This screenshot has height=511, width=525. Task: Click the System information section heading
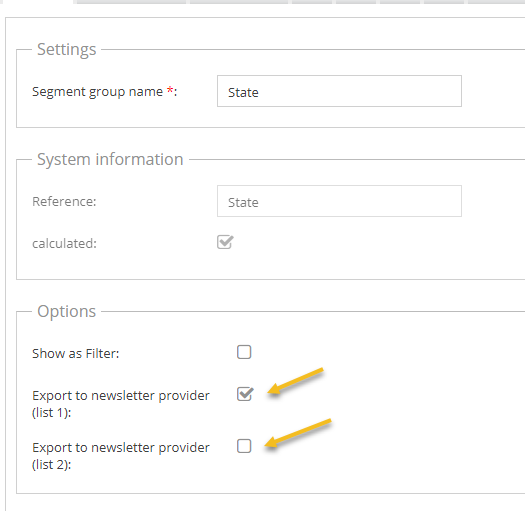[x=110, y=159]
